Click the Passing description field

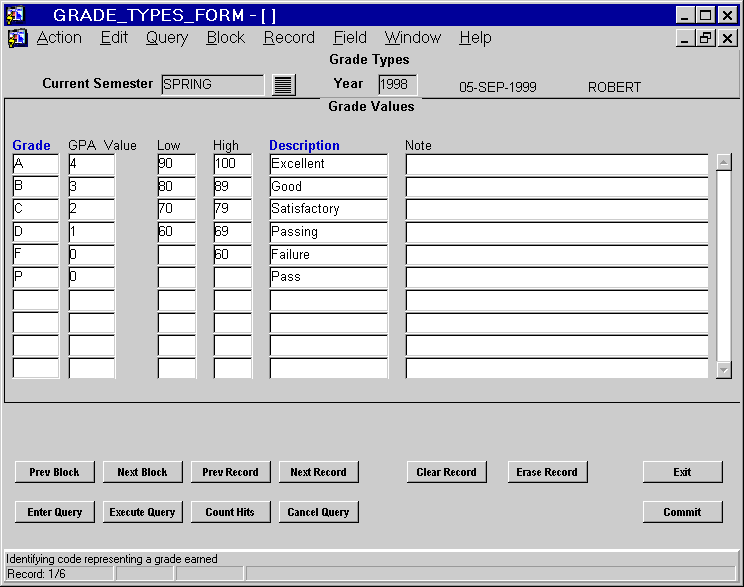[328, 232]
